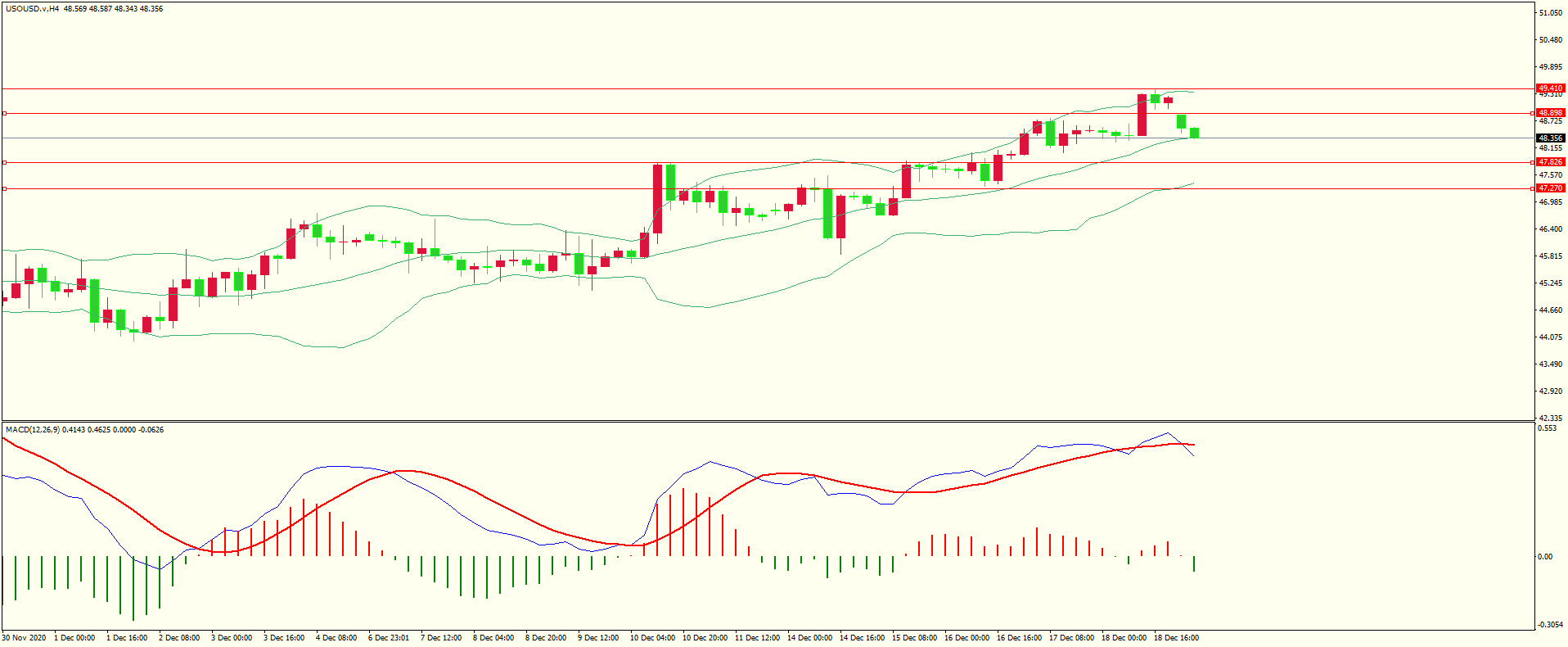
Task: Click the 45.245 price axis label
Action: click(1551, 283)
